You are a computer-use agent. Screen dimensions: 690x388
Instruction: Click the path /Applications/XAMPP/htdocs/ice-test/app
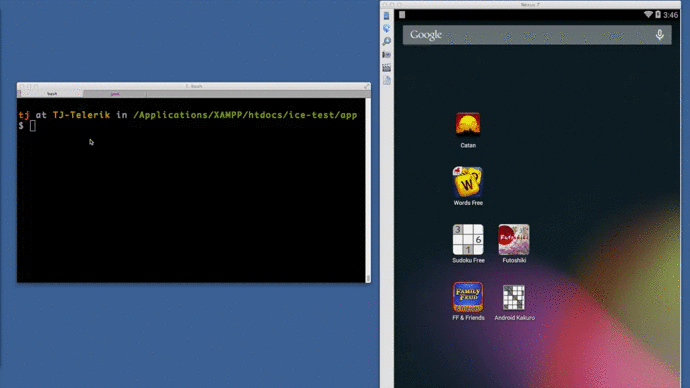[245, 115]
